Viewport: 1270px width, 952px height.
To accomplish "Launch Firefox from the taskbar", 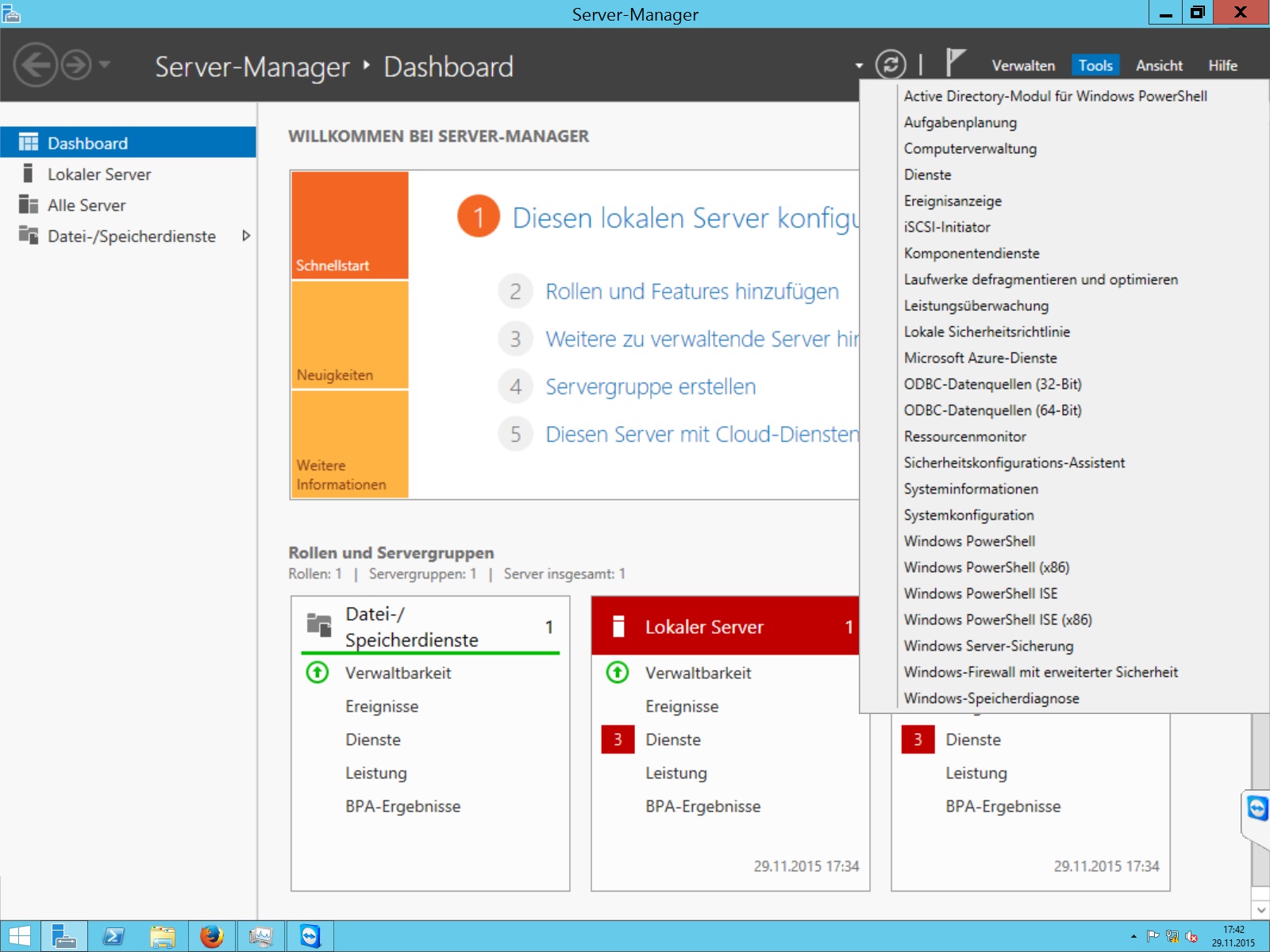I will [212, 936].
